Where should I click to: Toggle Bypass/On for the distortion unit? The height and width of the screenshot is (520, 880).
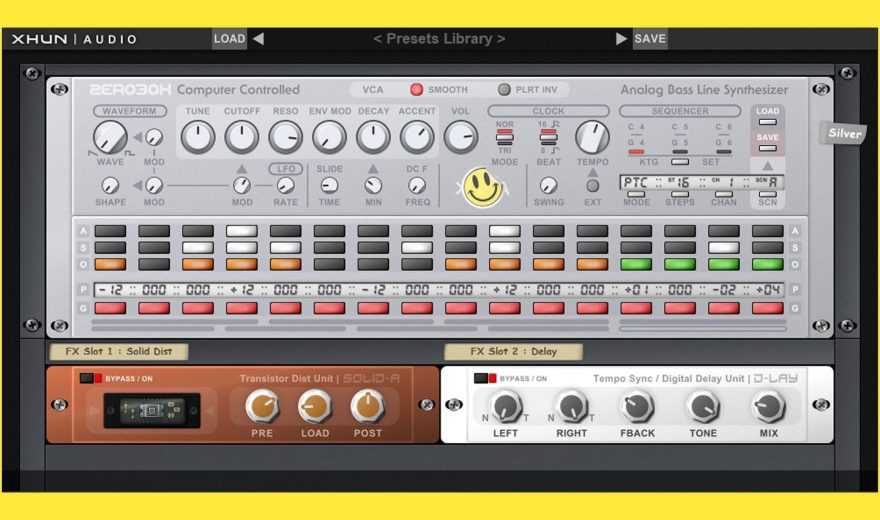(92, 379)
